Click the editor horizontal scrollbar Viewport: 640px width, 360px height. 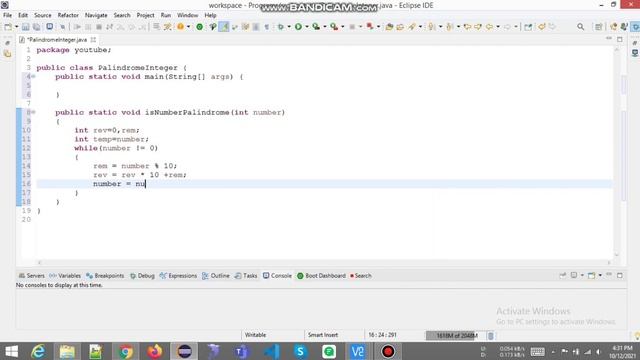tap(324, 263)
